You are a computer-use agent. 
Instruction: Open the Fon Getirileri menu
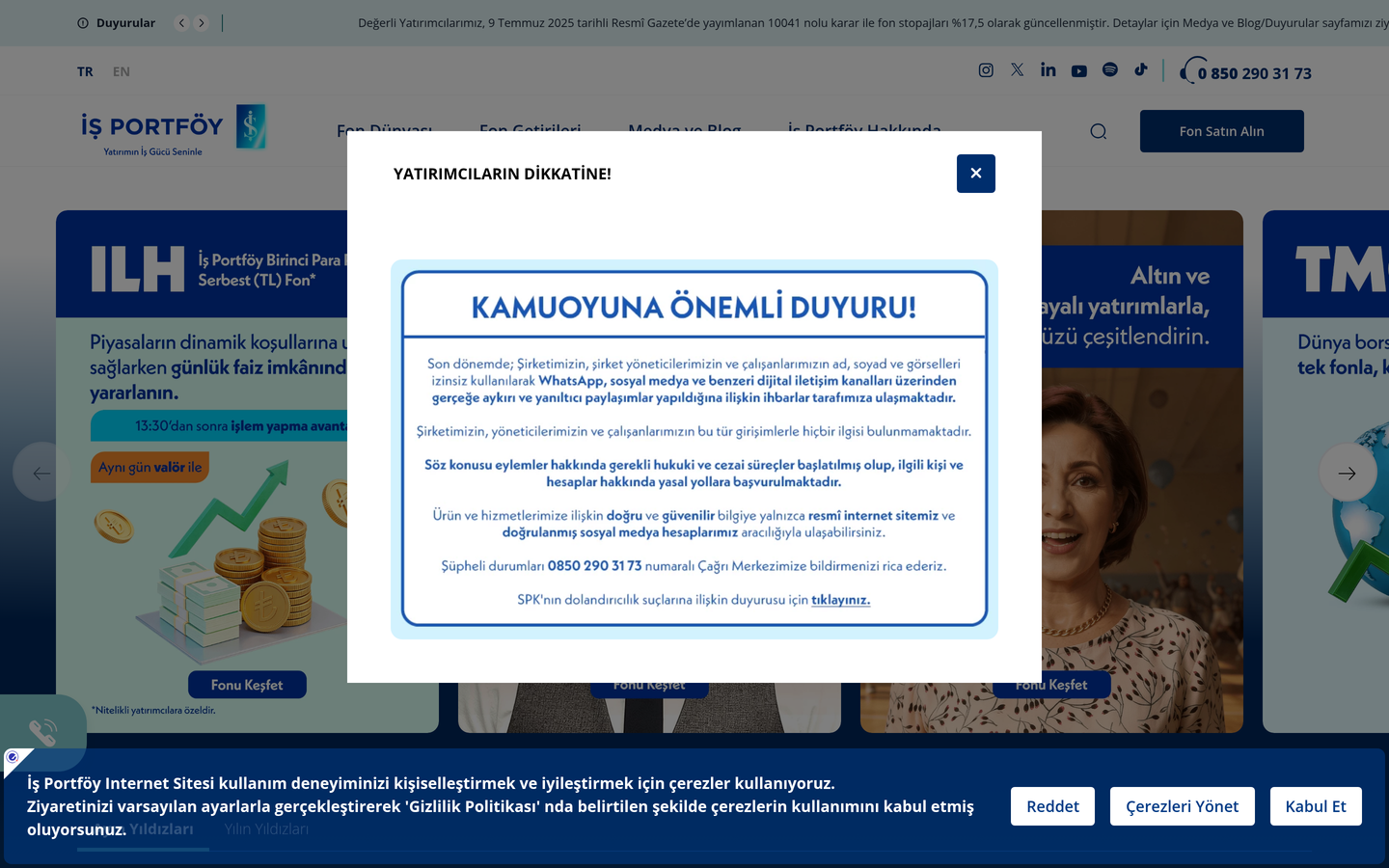click(530, 129)
